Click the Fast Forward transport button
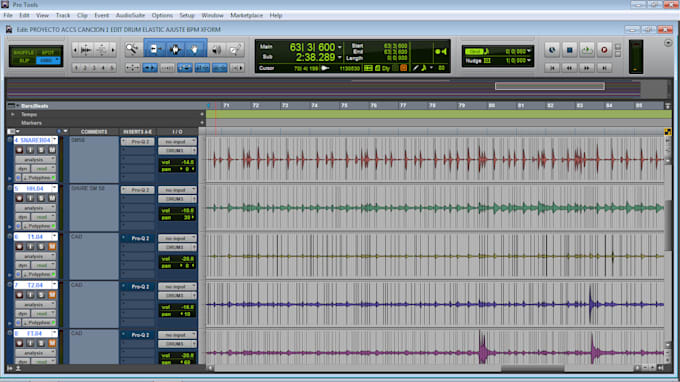The height and width of the screenshot is (382, 680). (587, 68)
